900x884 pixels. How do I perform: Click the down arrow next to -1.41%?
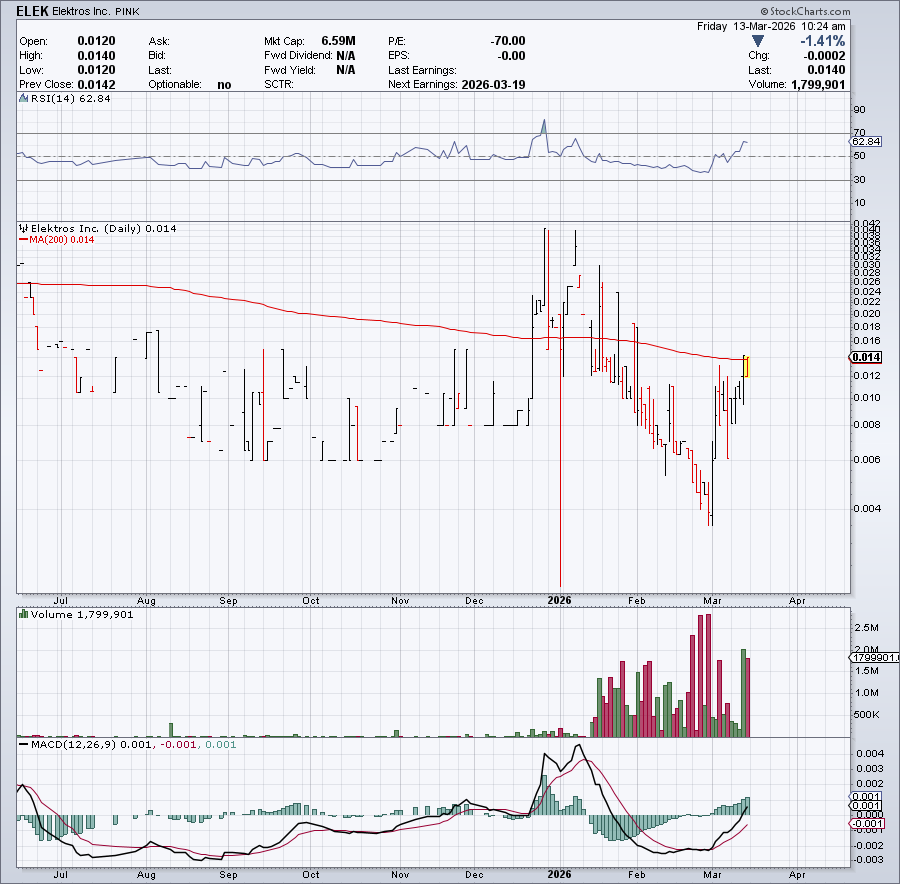coord(758,41)
